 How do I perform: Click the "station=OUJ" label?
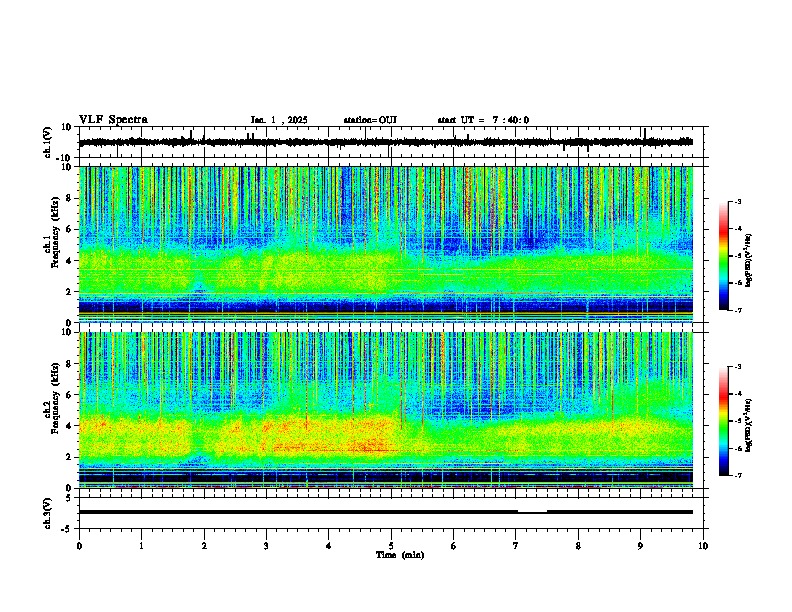point(370,120)
